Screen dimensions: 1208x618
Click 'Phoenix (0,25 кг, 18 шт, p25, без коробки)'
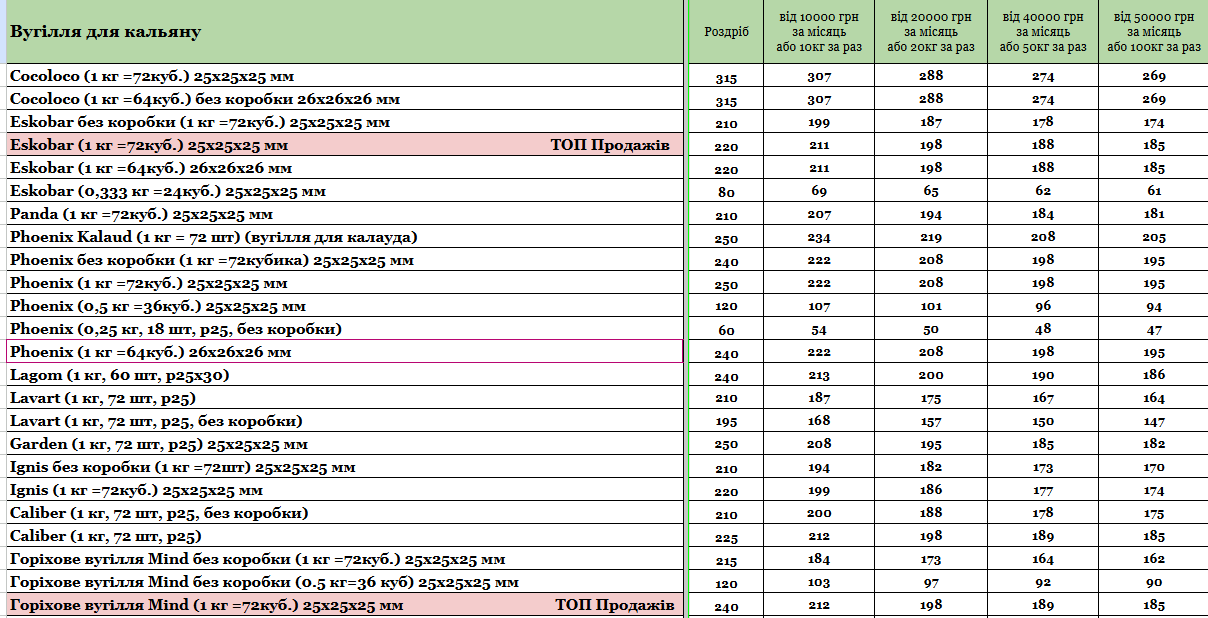pos(344,329)
